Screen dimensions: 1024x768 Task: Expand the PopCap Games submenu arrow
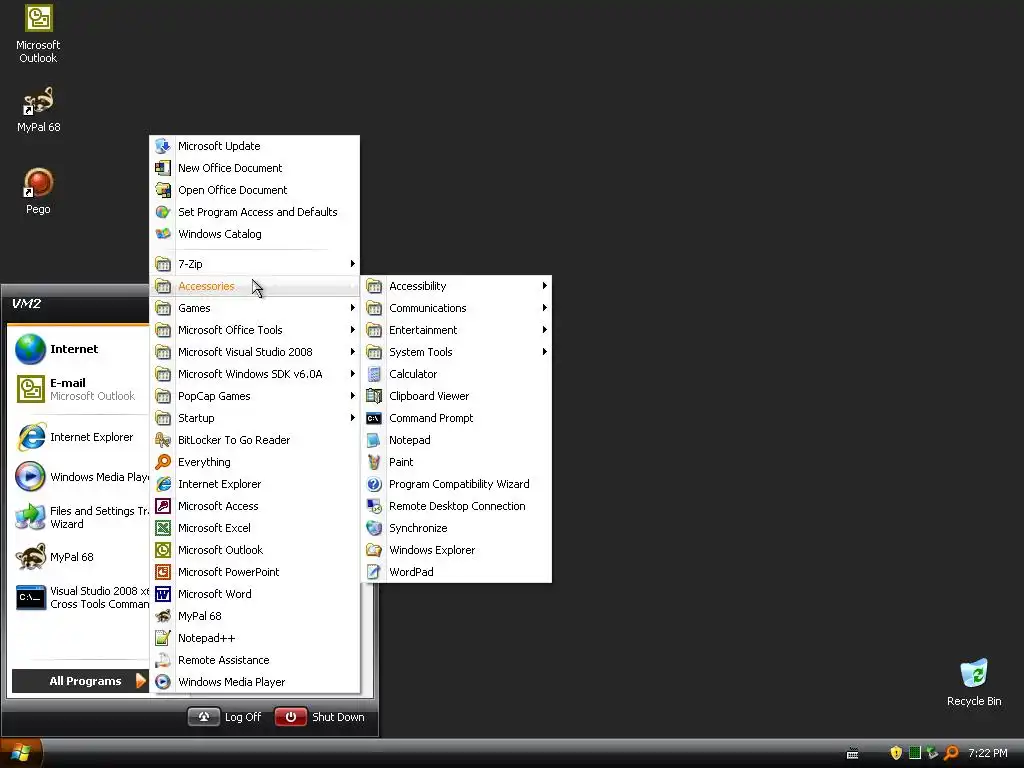tap(353, 396)
